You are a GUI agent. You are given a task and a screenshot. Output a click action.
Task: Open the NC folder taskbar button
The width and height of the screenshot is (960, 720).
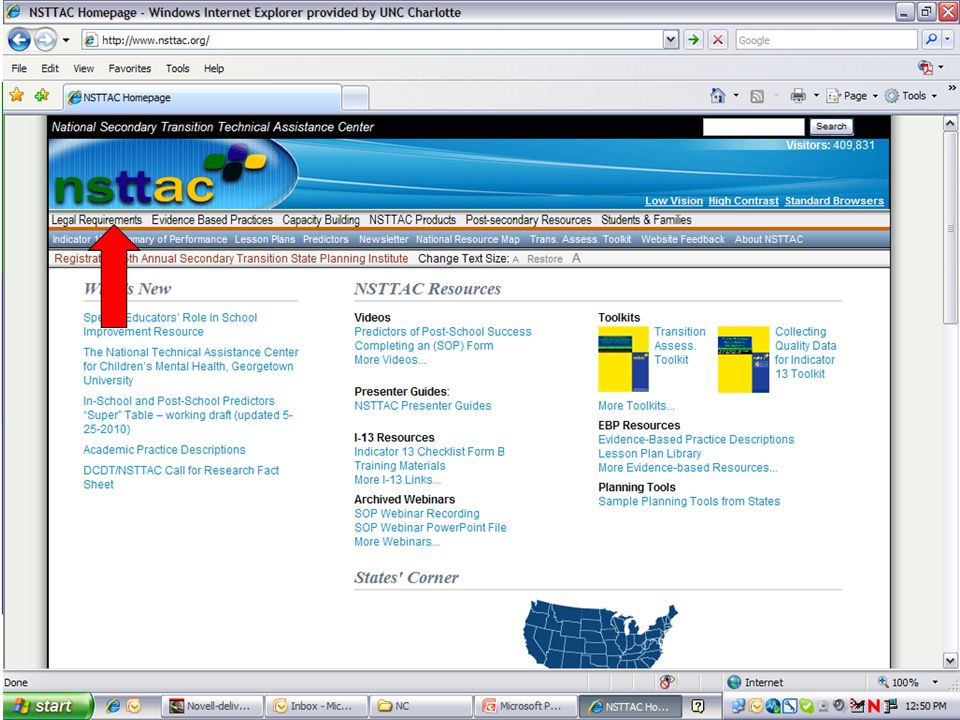pyautogui.click(x=421, y=707)
